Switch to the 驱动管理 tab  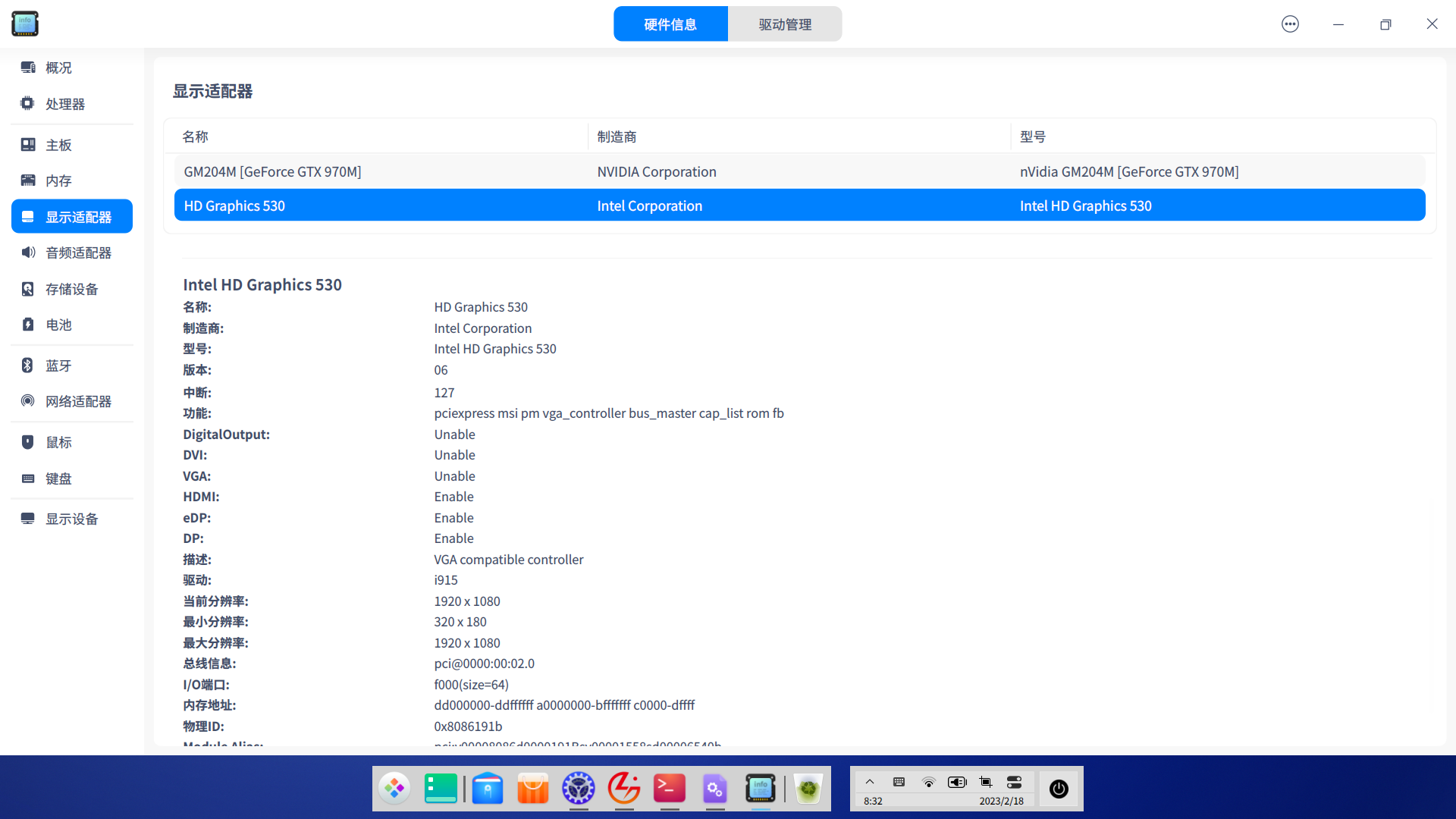pos(785,24)
